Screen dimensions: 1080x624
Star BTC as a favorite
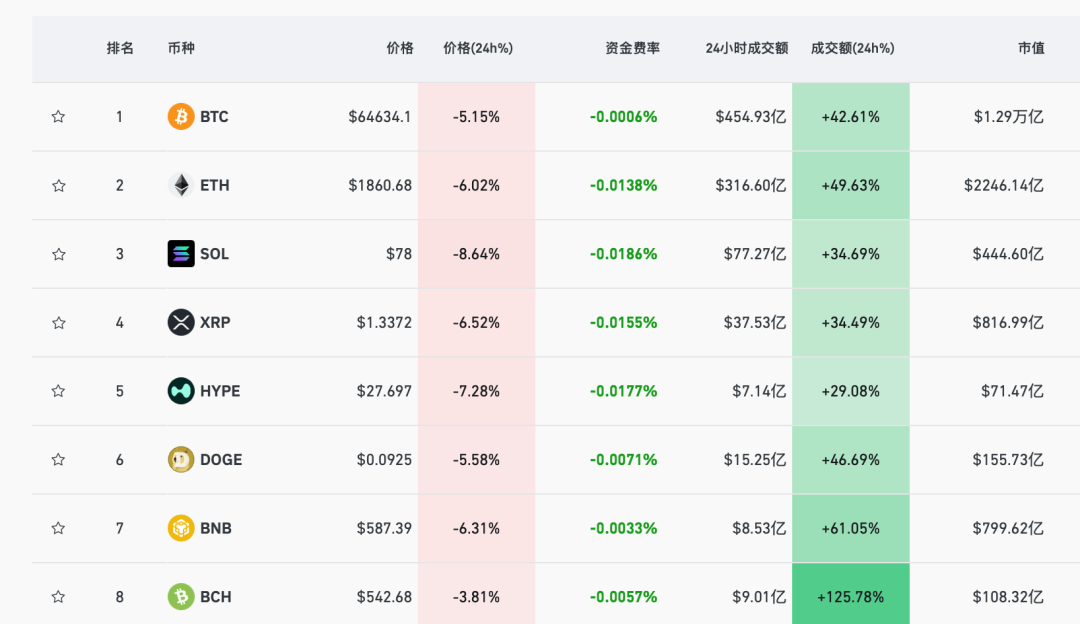58,117
